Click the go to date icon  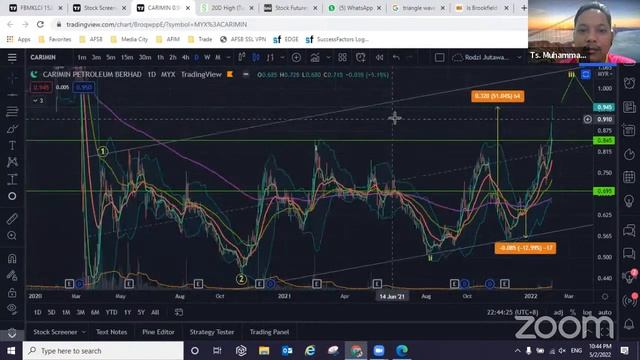tap(179, 312)
